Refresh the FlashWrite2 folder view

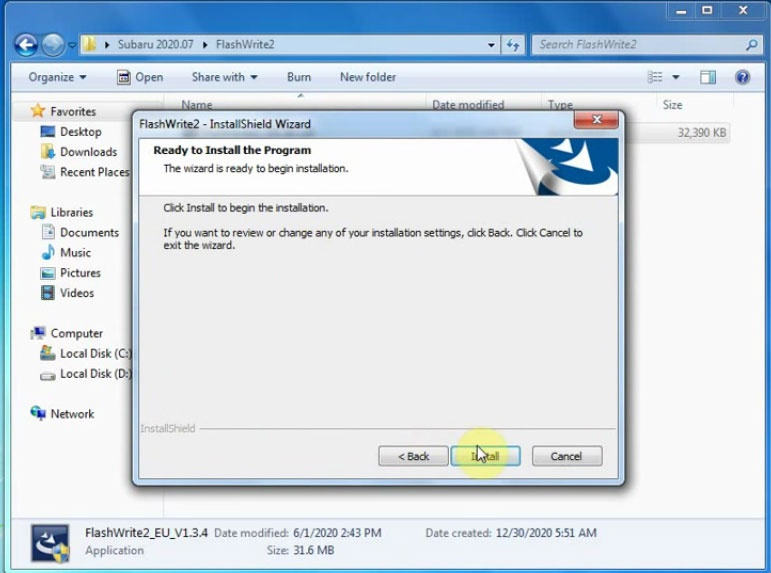(513, 45)
